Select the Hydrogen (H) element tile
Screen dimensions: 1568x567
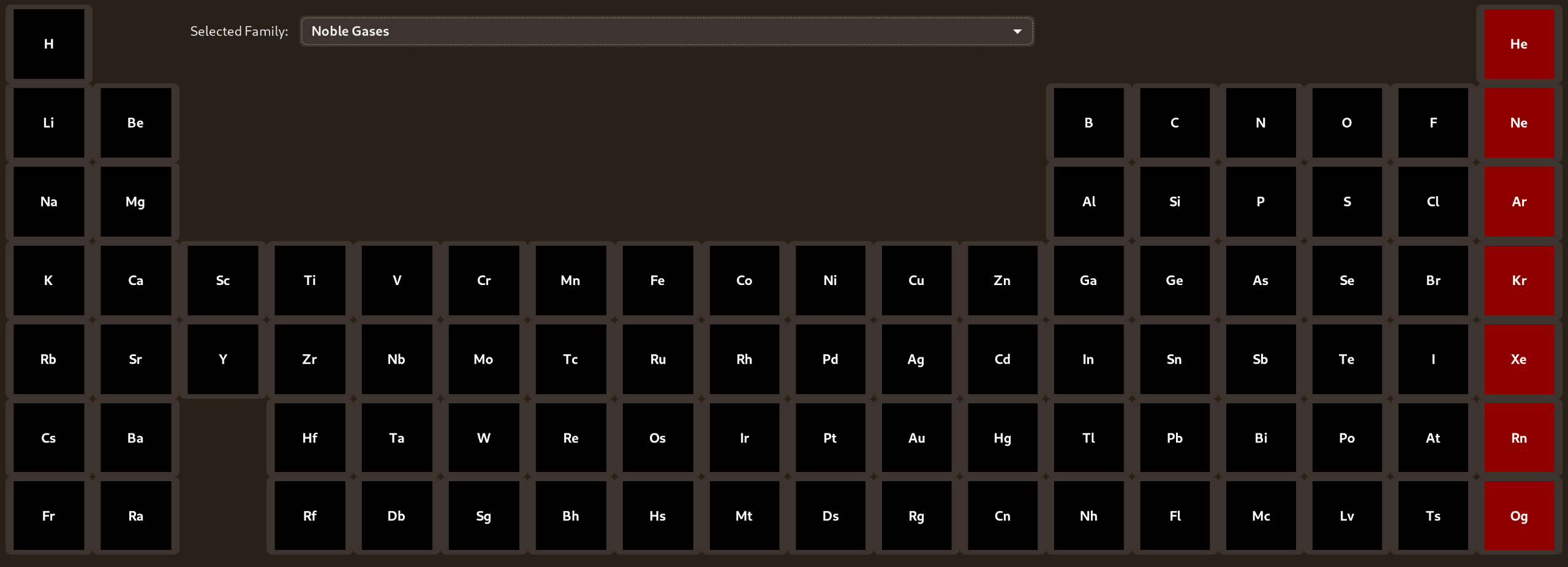49,44
